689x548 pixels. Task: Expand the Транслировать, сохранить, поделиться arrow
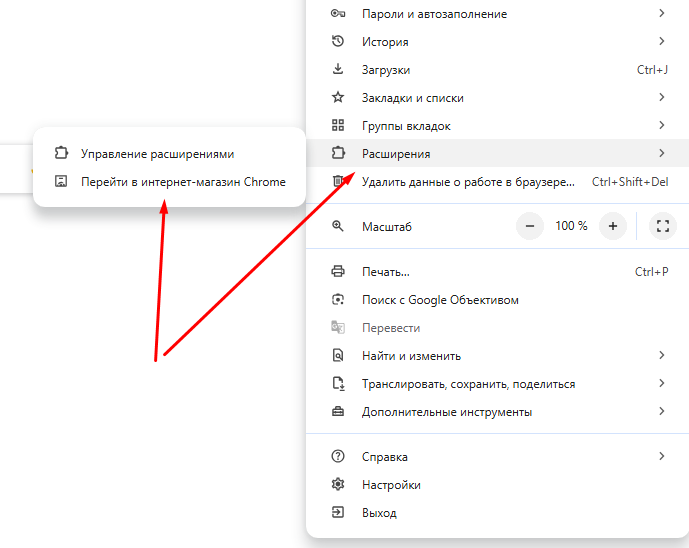(x=662, y=383)
